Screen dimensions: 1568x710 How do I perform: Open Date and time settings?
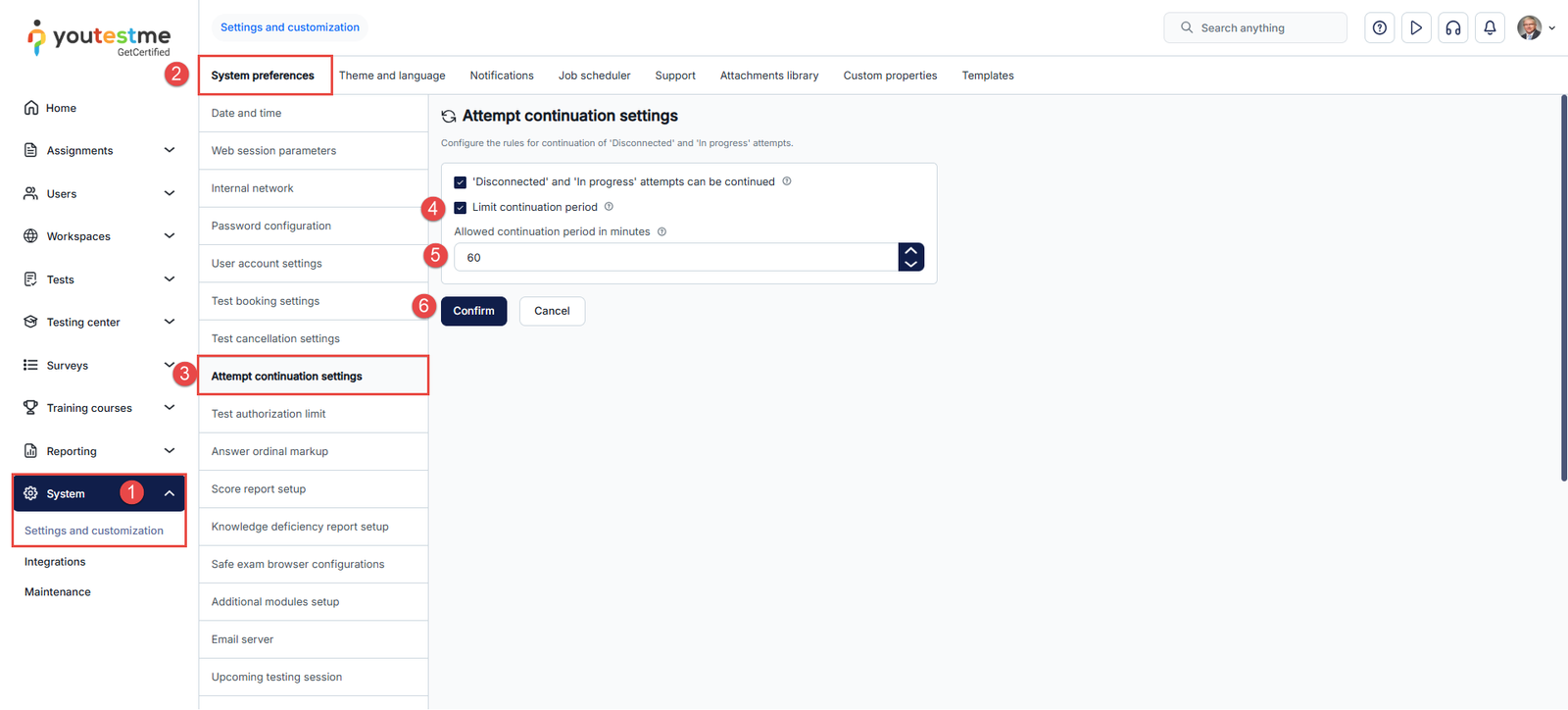(314, 114)
